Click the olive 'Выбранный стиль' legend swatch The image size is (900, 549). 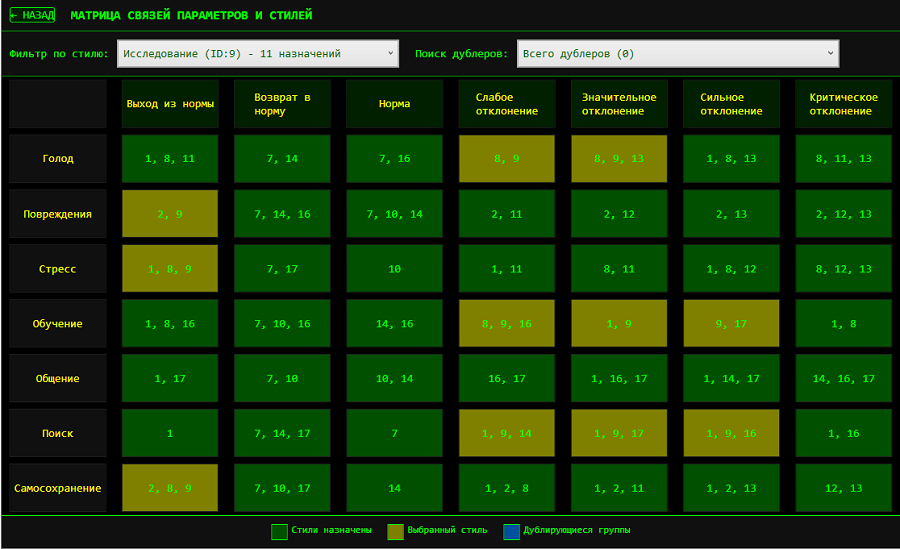(x=395, y=531)
